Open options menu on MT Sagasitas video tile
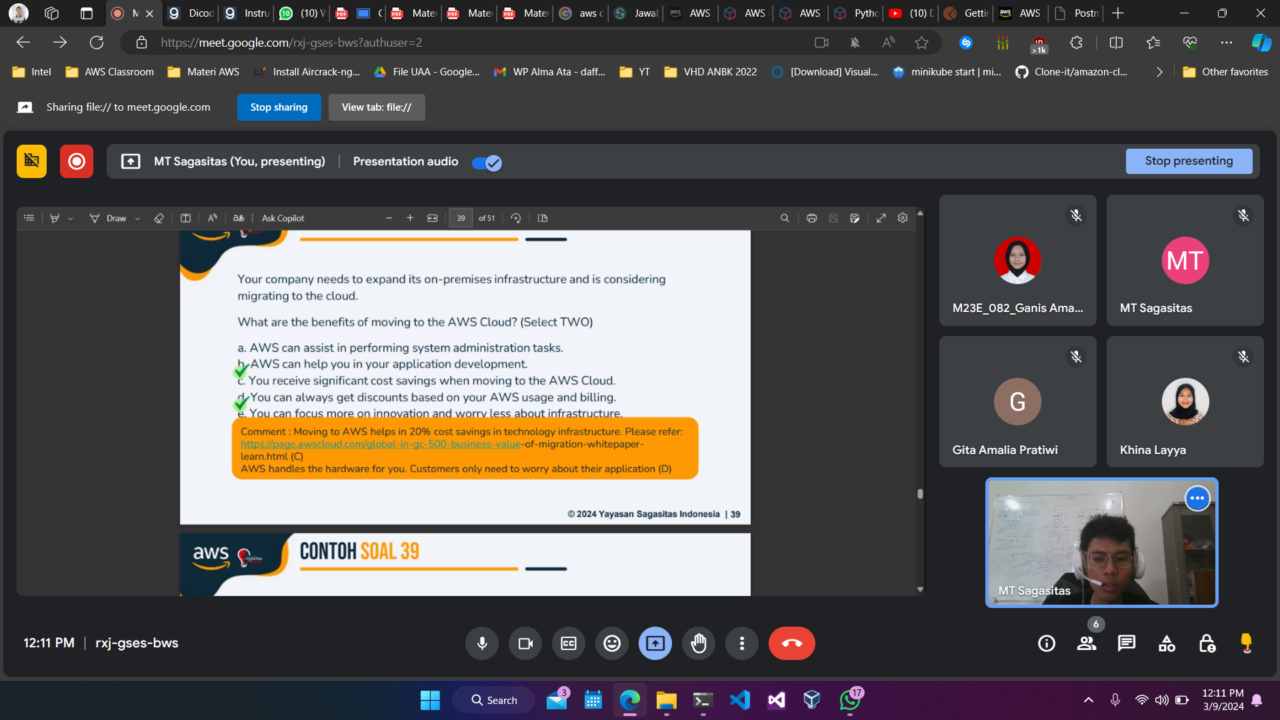 point(1197,498)
